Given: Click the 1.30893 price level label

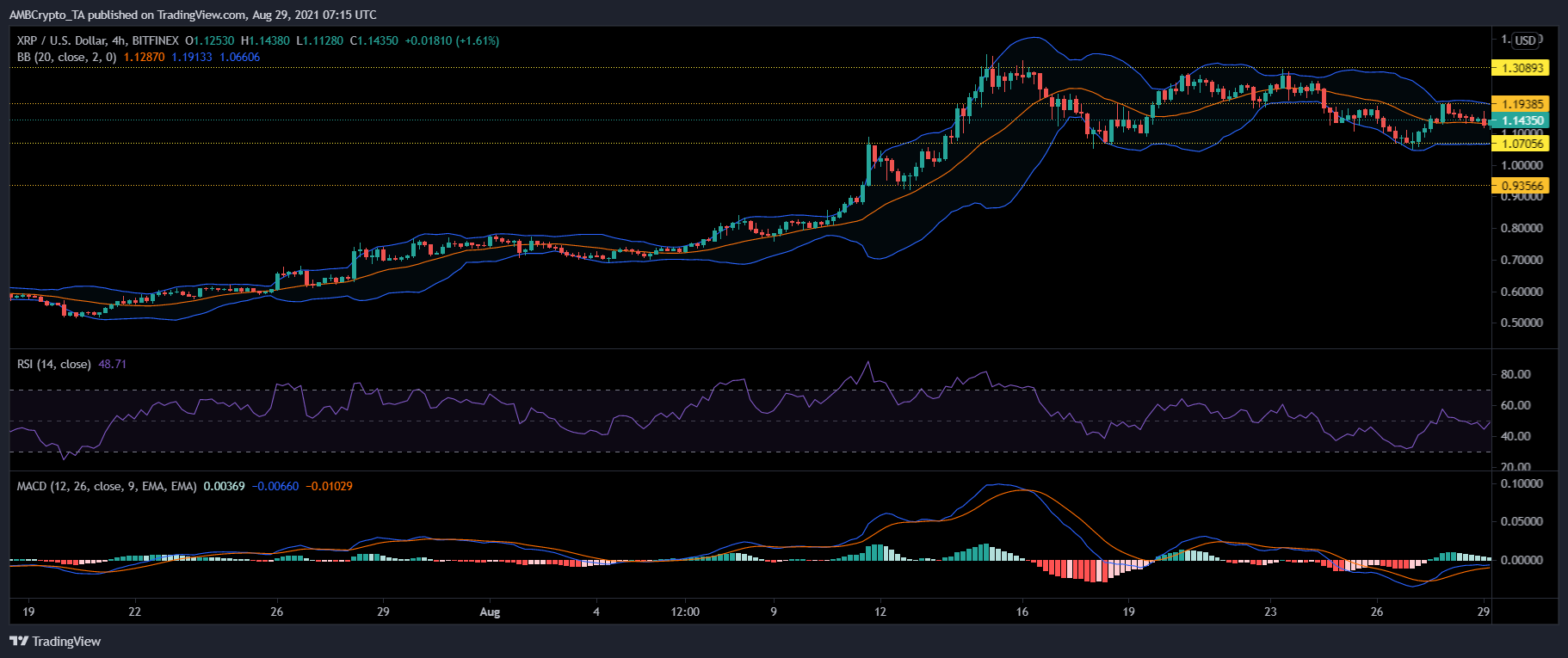Looking at the screenshot, I should [1522, 67].
